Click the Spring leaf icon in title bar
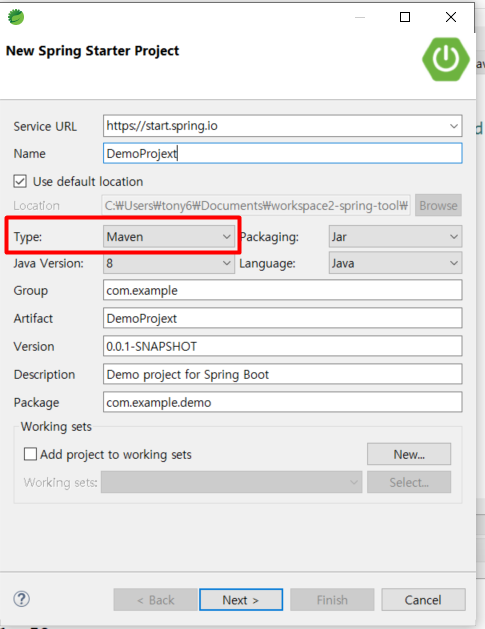Image resolution: width=485 pixels, height=629 pixels. tap(16, 17)
